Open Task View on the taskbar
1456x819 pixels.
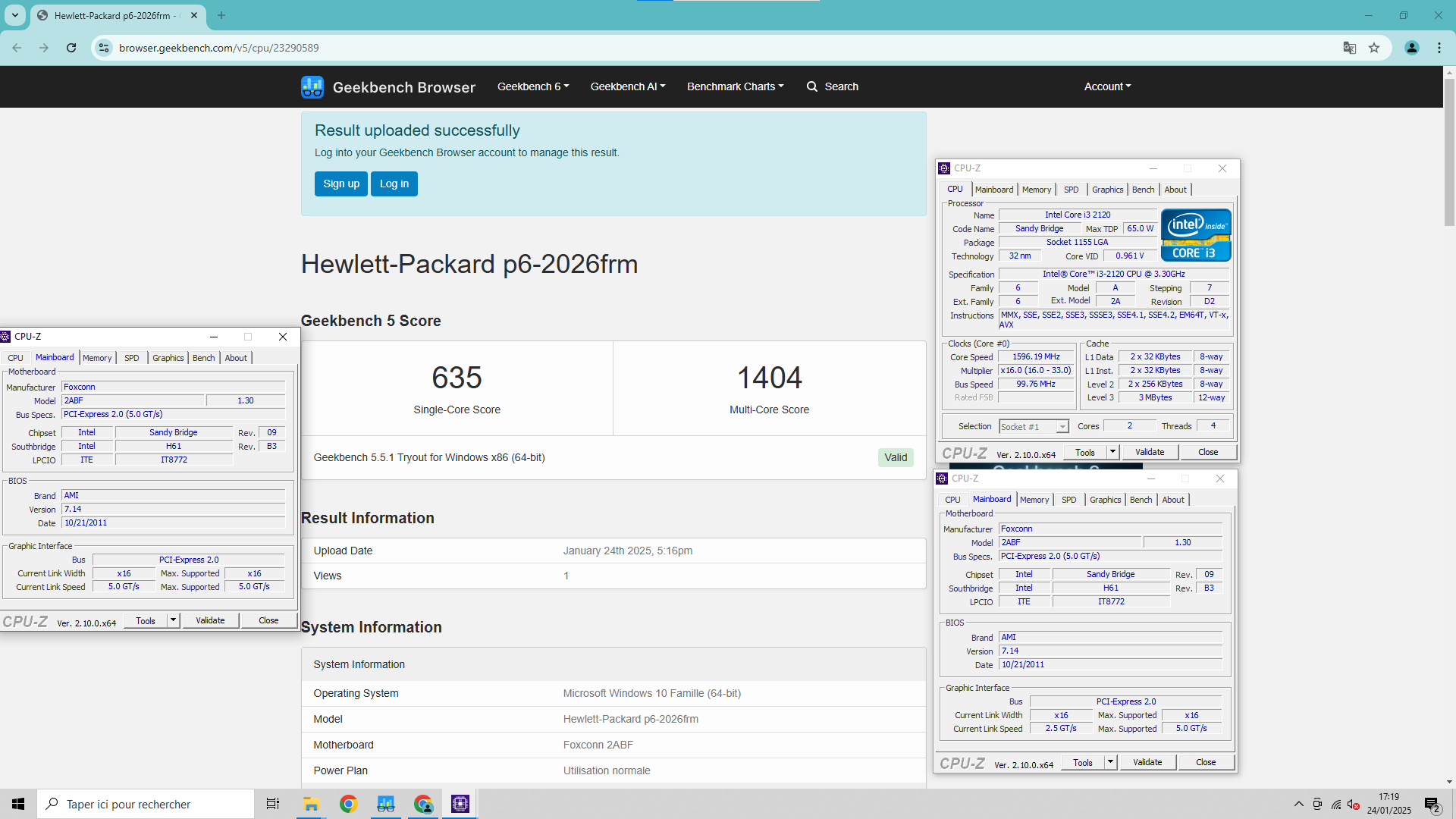click(x=273, y=804)
